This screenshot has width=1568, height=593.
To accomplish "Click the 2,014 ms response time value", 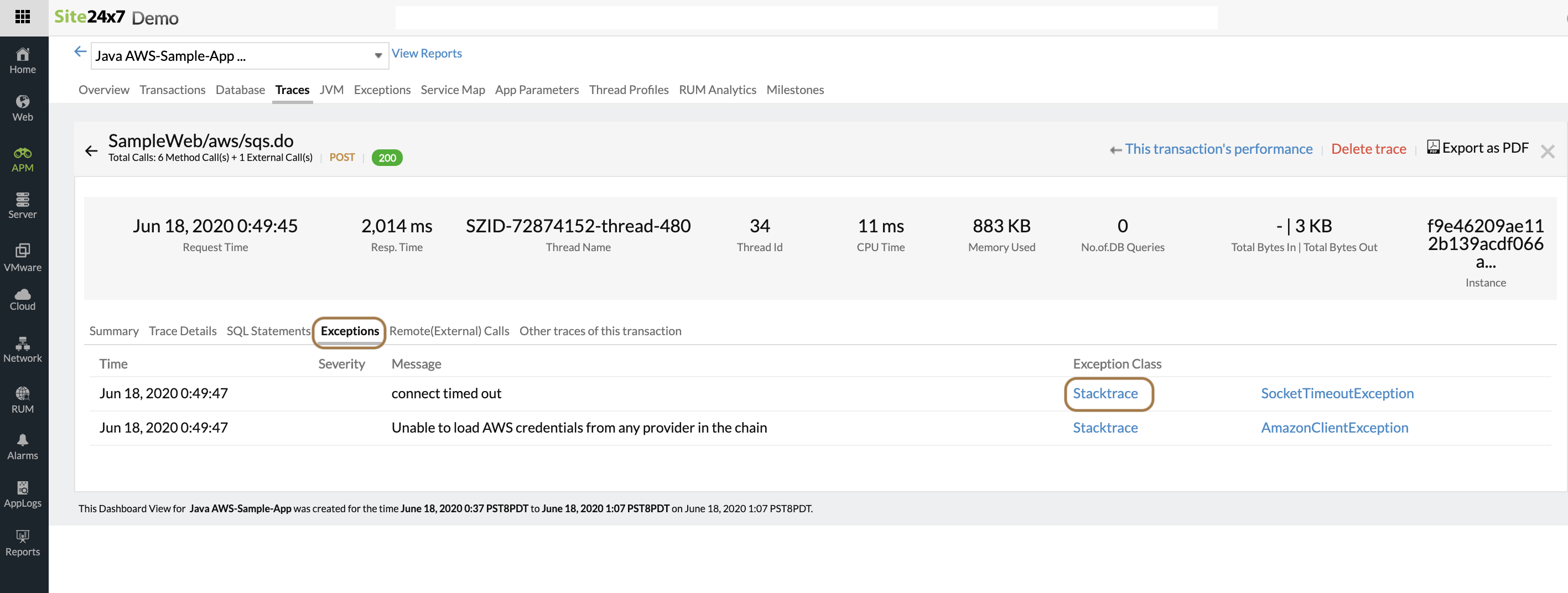I will pos(397,226).
